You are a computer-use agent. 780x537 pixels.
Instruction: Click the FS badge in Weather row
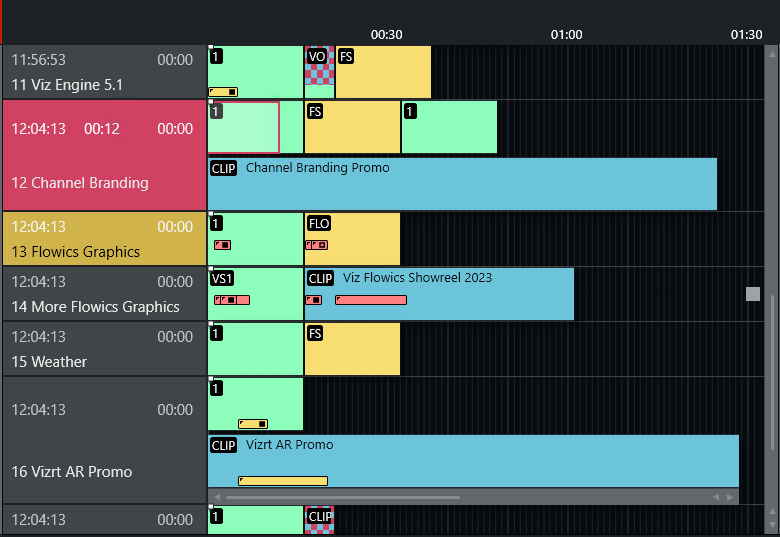point(315,333)
